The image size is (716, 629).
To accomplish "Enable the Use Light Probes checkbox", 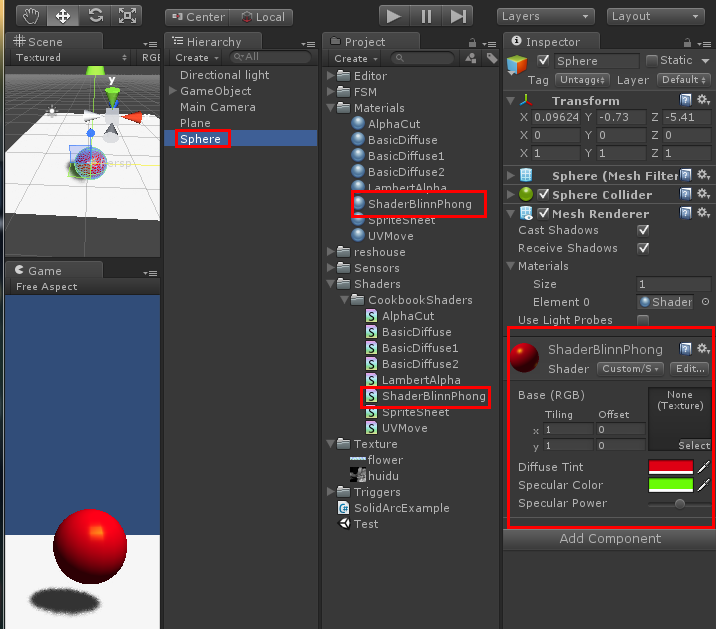I will pos(643,320).
